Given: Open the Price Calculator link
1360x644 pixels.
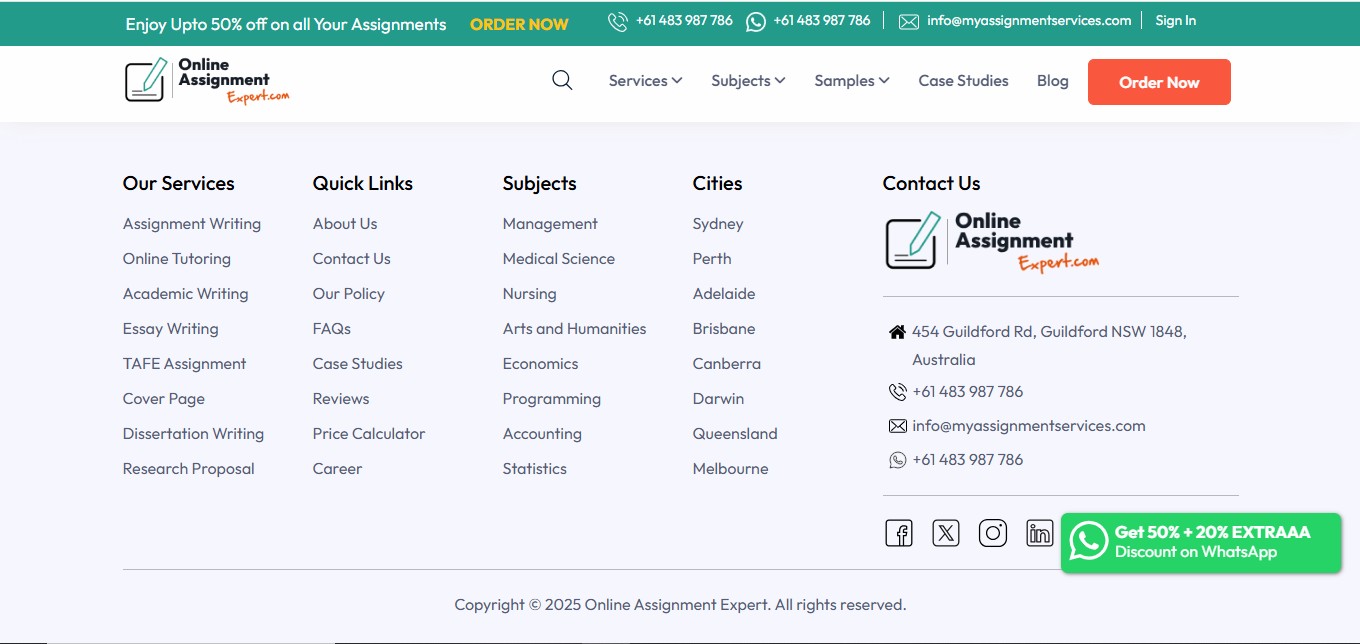Looking at the screenshot, I should pos(369,434).
